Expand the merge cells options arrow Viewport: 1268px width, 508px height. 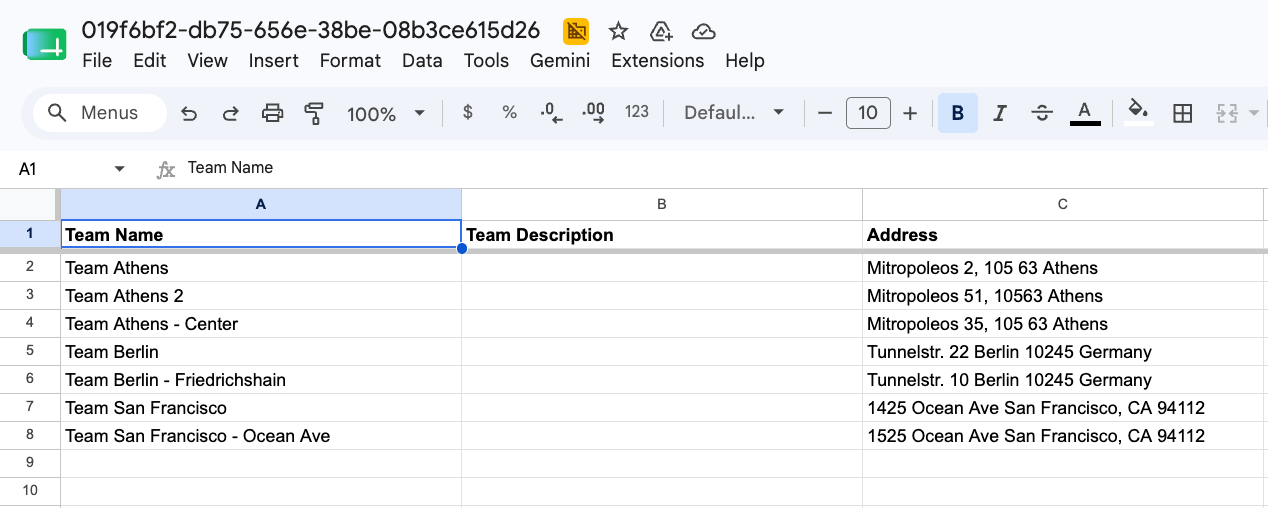click(1254, 113)
